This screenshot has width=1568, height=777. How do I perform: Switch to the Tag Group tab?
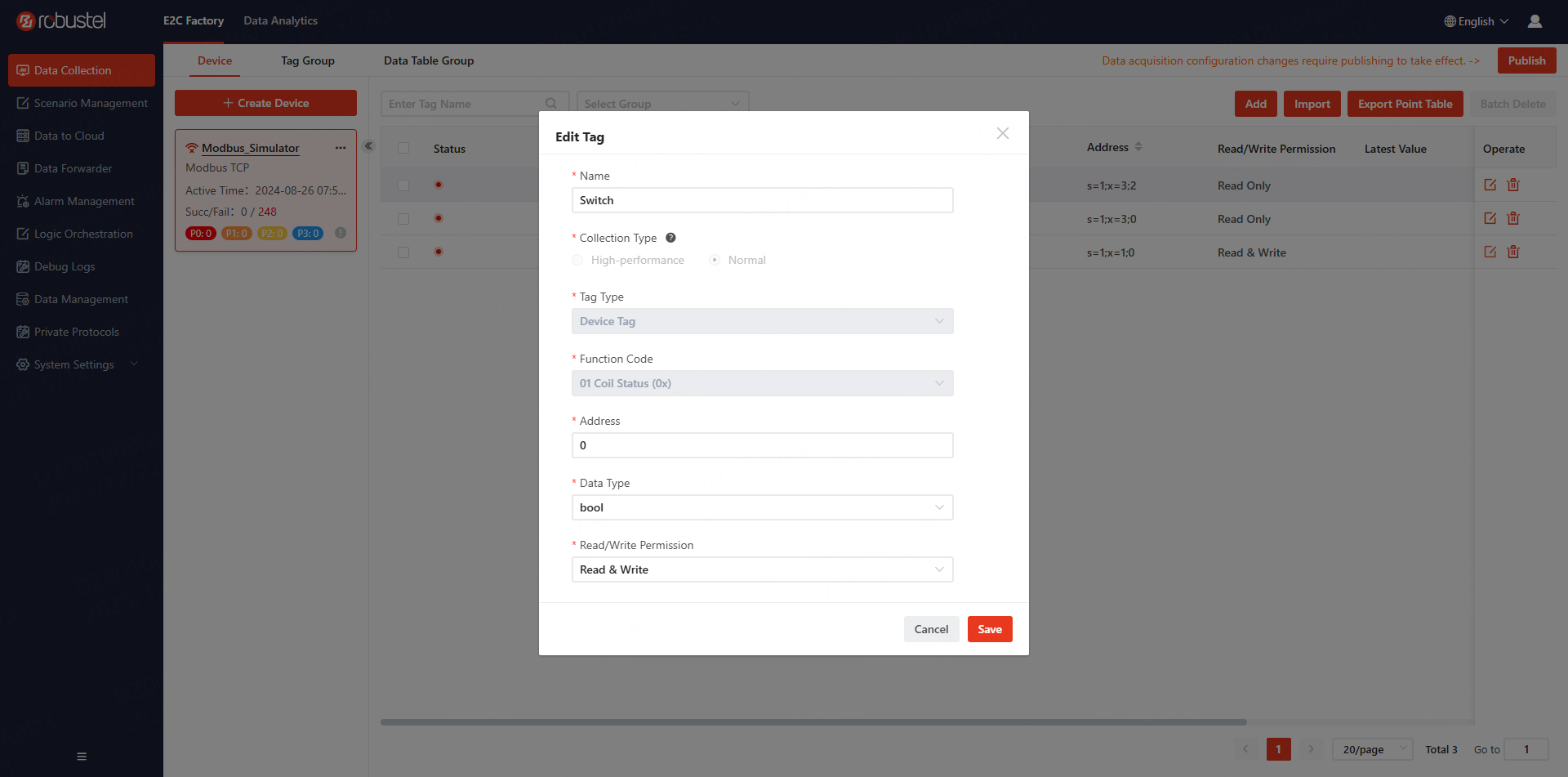coord(308,60)
